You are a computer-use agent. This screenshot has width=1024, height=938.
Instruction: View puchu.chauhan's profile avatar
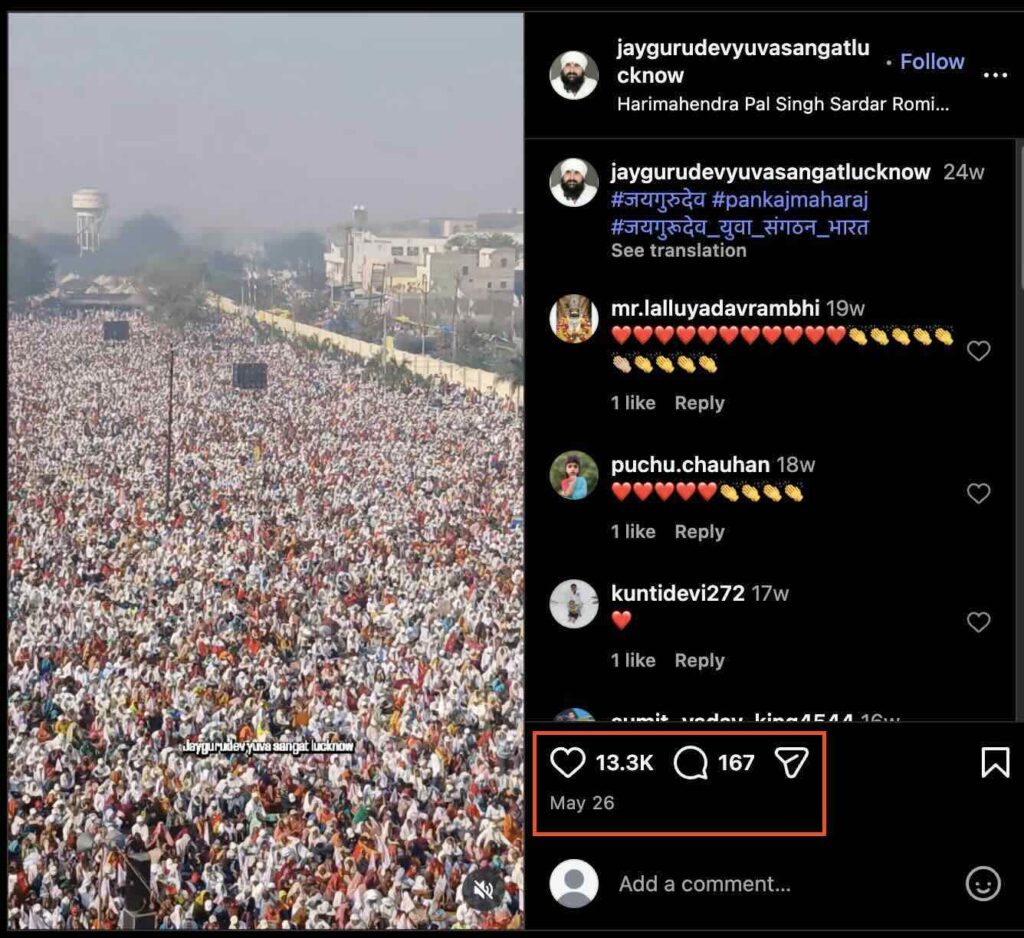click(574, 476)
